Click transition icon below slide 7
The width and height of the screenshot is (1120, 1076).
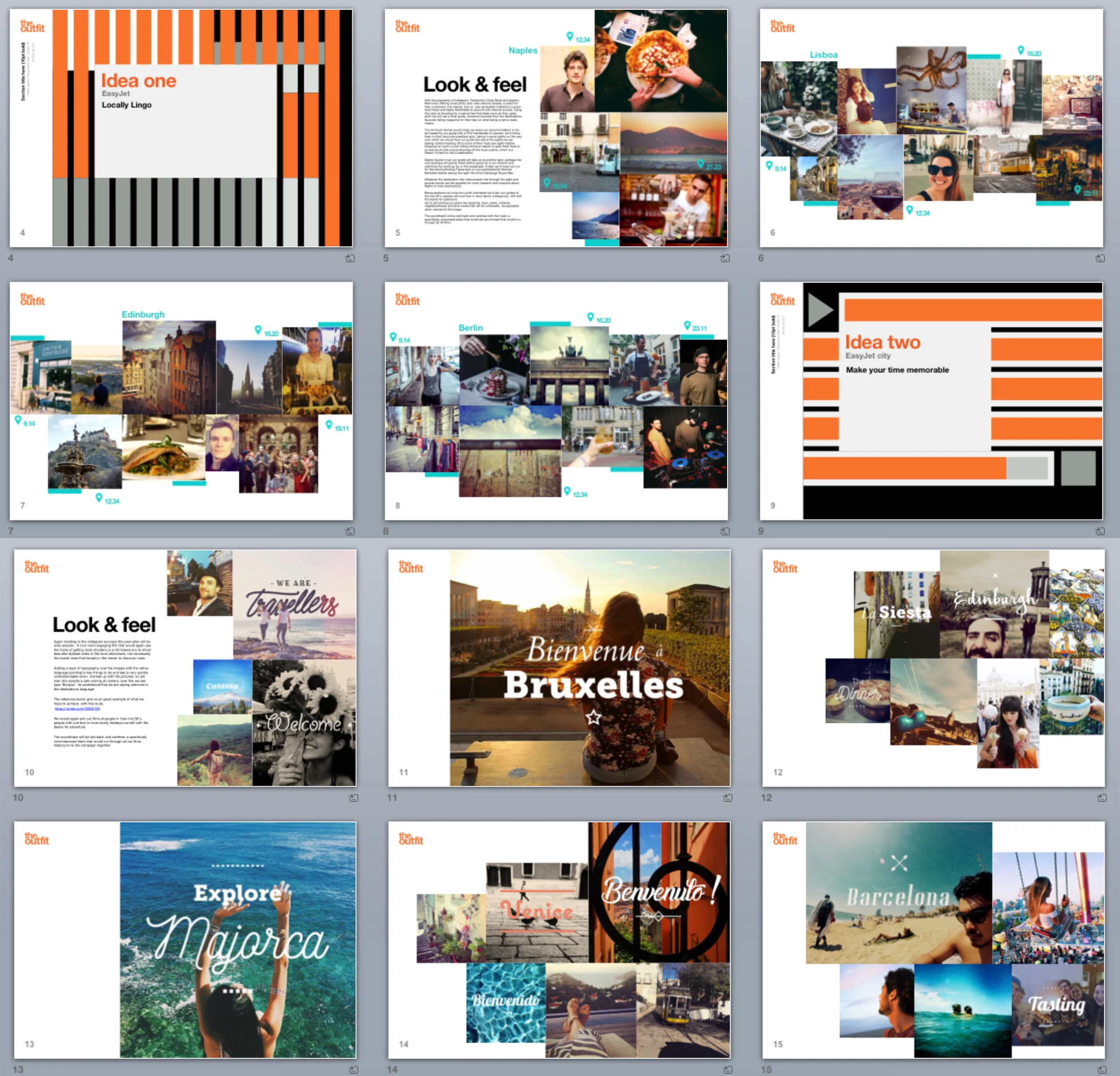pos(350,531)
